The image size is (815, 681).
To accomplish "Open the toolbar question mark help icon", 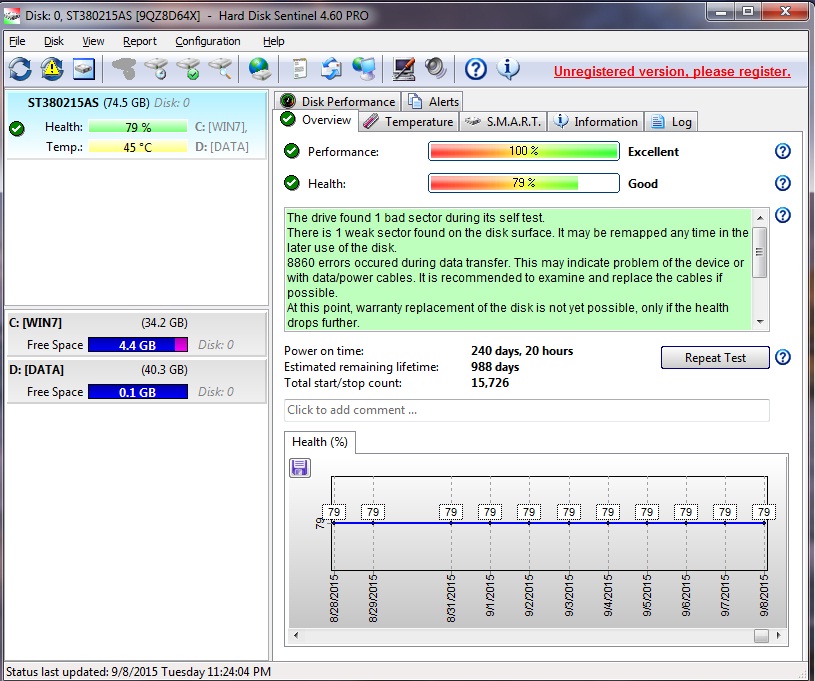I will (476, 69).
